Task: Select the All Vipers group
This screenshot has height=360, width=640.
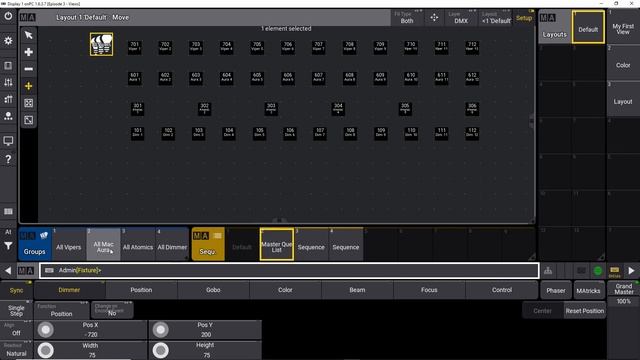Action: (69, 244)
